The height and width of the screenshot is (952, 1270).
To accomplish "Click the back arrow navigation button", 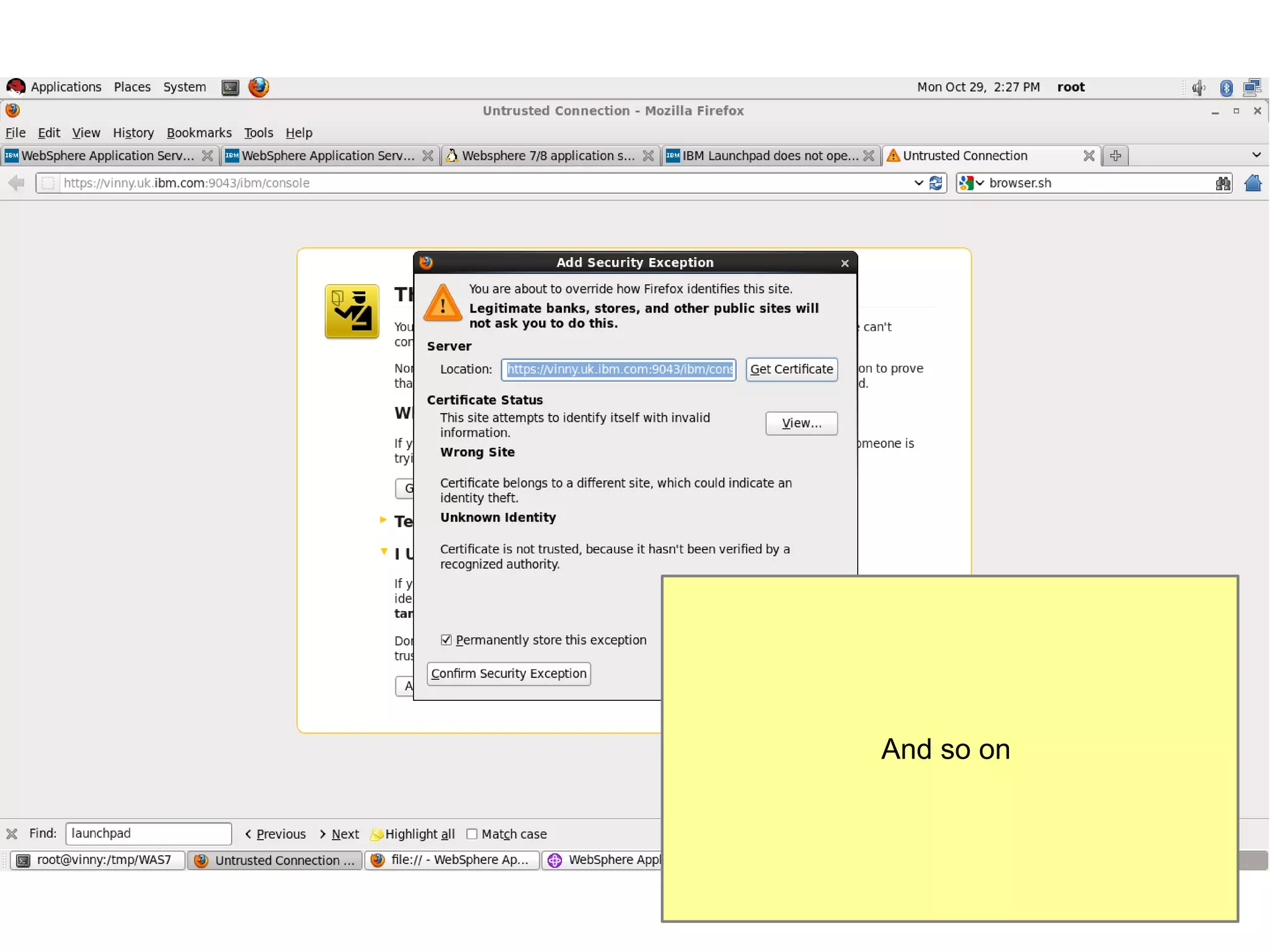I will click(x=17, y=183).
